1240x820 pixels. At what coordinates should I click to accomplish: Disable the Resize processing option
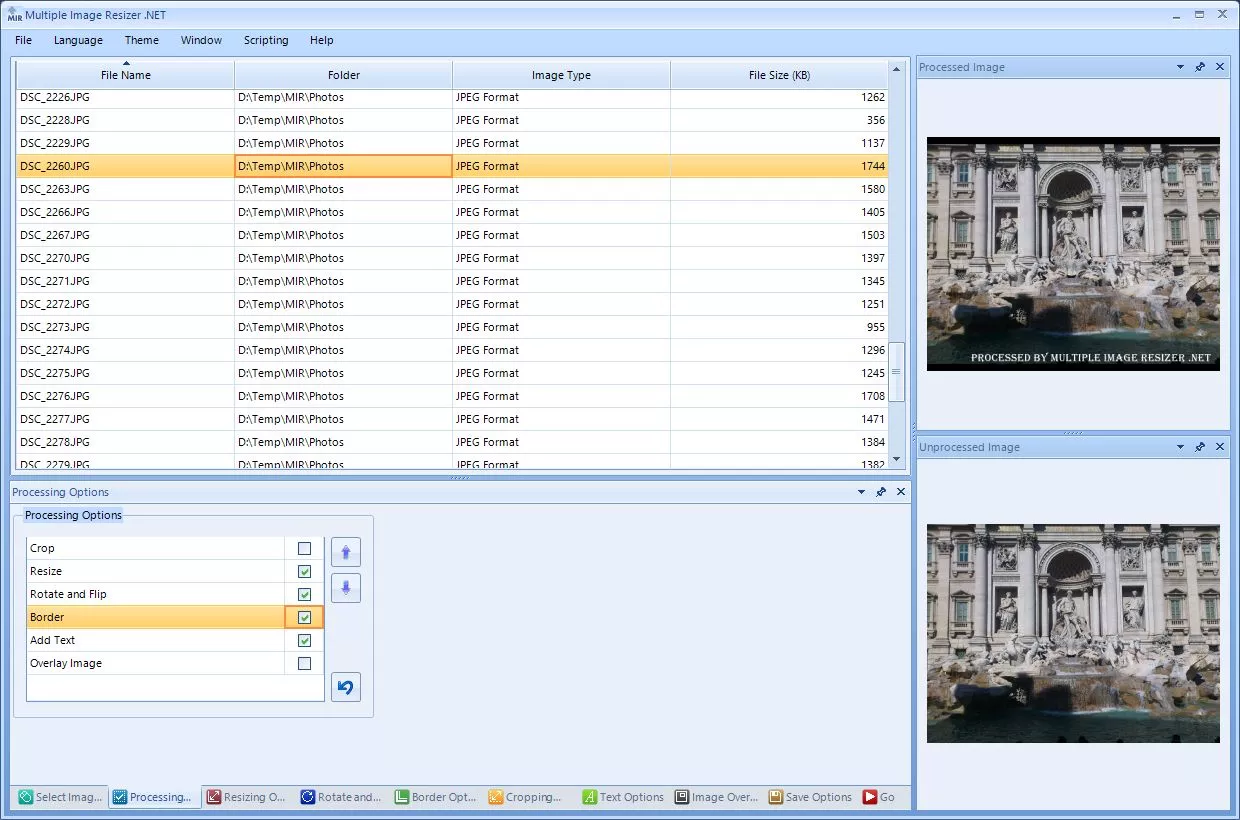(304, 571)
